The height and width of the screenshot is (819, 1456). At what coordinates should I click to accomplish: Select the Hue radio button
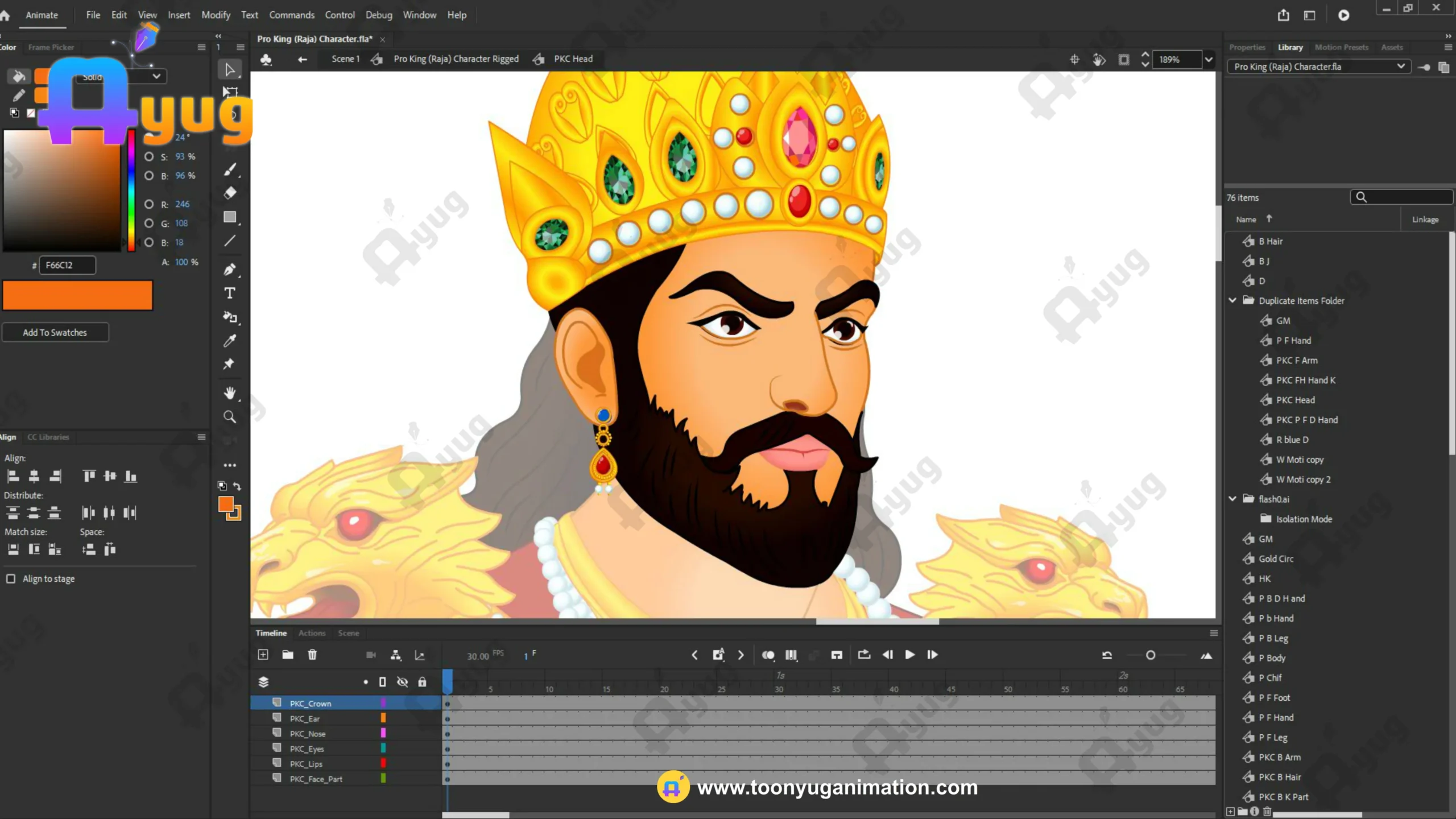tap(149, 137)
